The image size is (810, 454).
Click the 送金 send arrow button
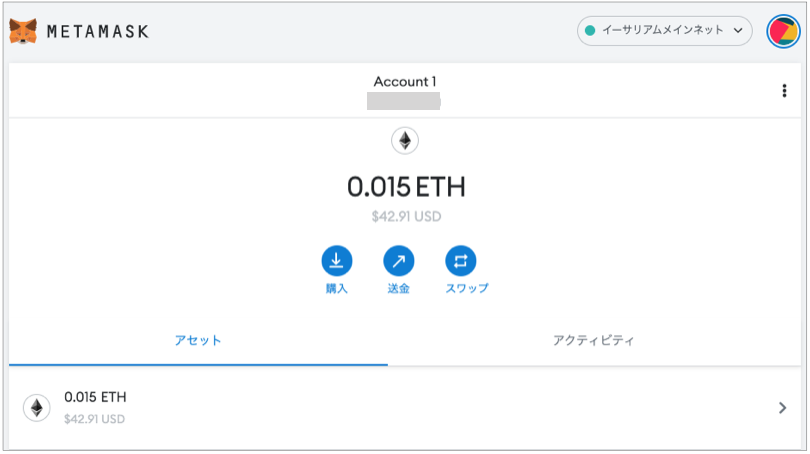coord(398,261)
